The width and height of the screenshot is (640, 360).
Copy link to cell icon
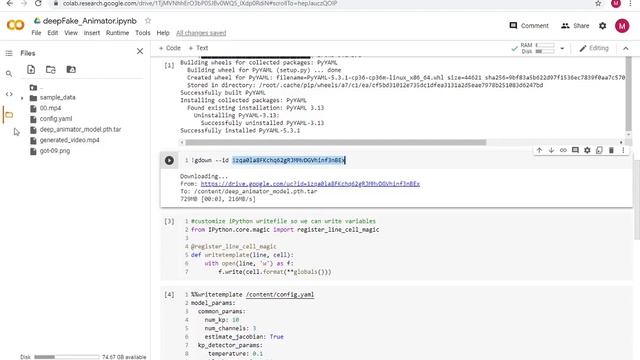(x=563, y=150)
